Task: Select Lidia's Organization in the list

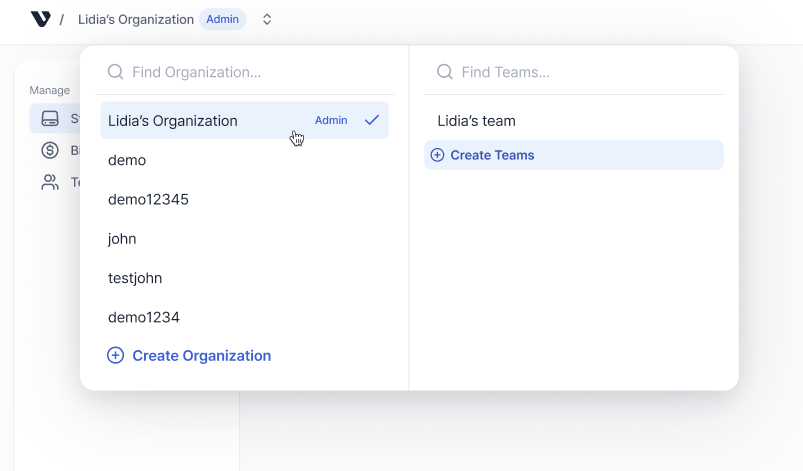Action: click(x=245, y=120)
